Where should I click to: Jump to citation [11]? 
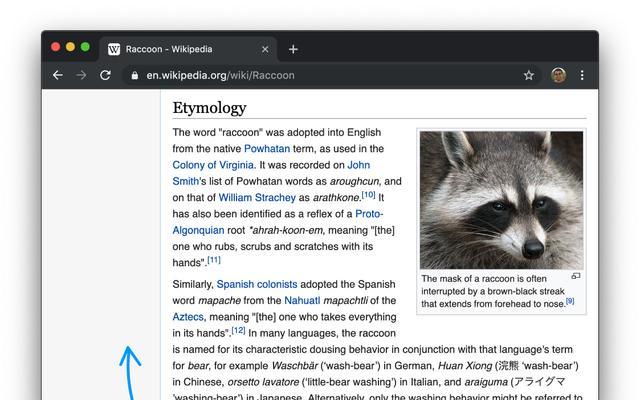(x=214, y=260)
